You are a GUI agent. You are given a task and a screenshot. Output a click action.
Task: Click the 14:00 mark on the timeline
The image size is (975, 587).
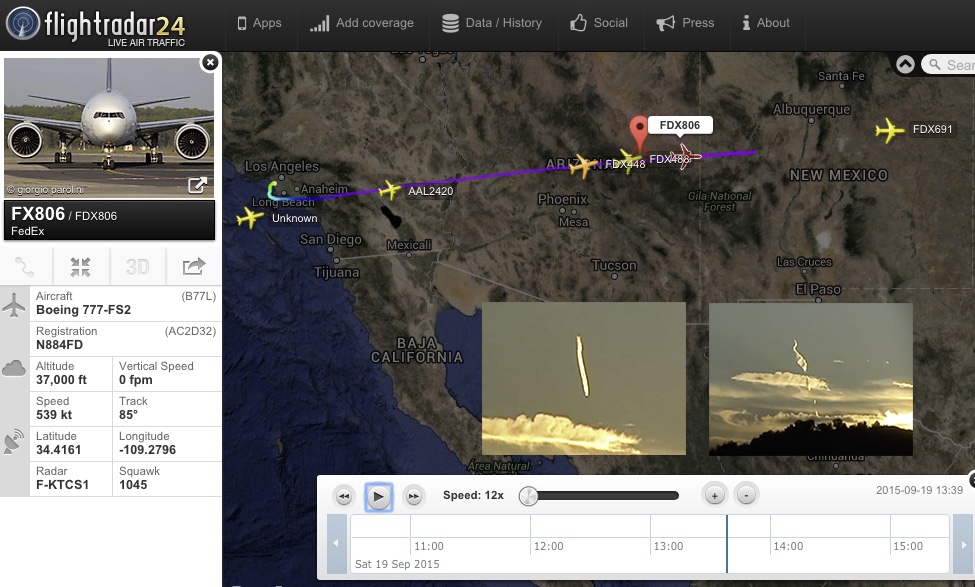coord(788,546)
